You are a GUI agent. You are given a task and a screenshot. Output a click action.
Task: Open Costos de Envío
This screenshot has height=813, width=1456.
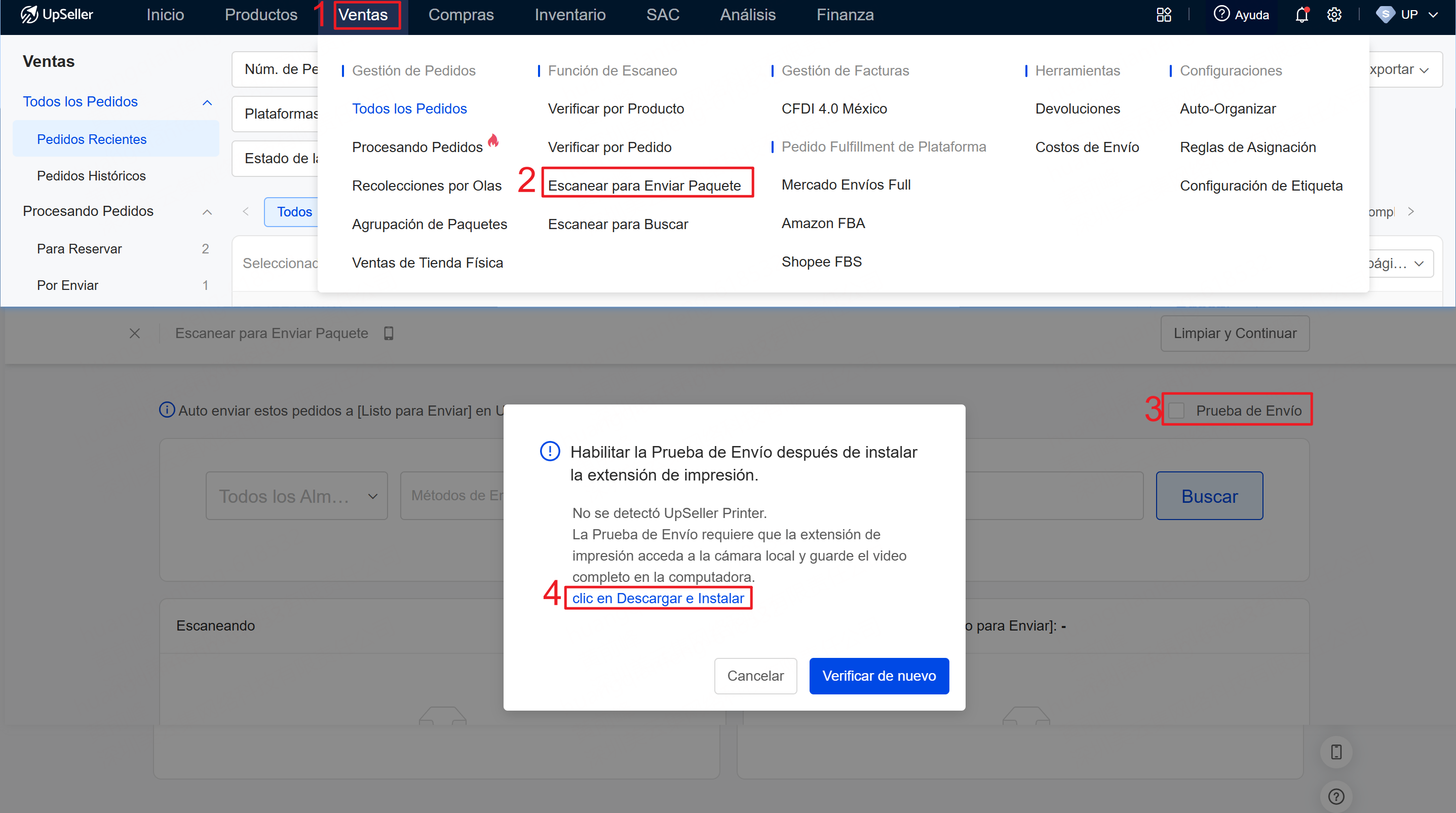click(x=1087, y=147)
